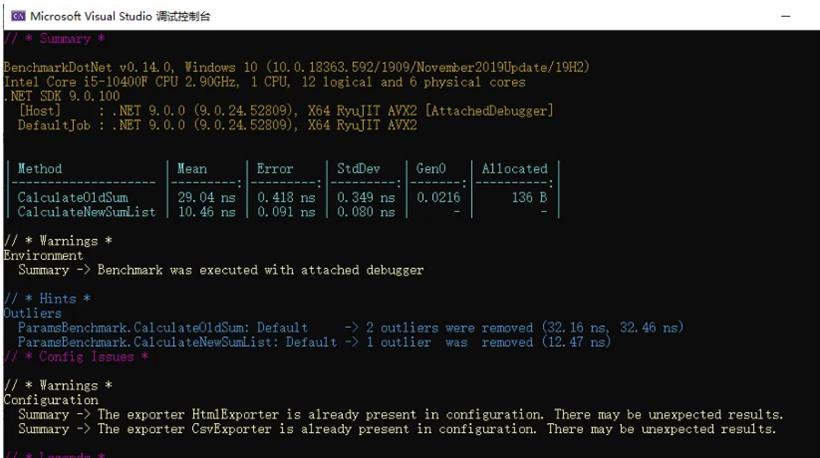Click the CalculateOldSum row name
This screenshot has height=458, width=820.
pos(73,198)
